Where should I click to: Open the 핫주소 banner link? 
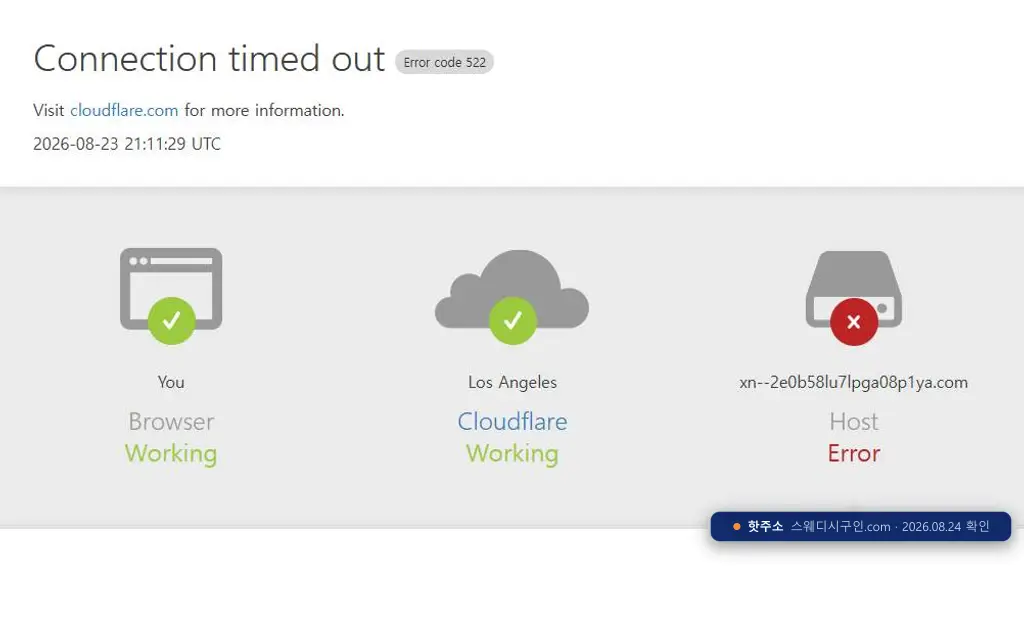click(861, 526)
